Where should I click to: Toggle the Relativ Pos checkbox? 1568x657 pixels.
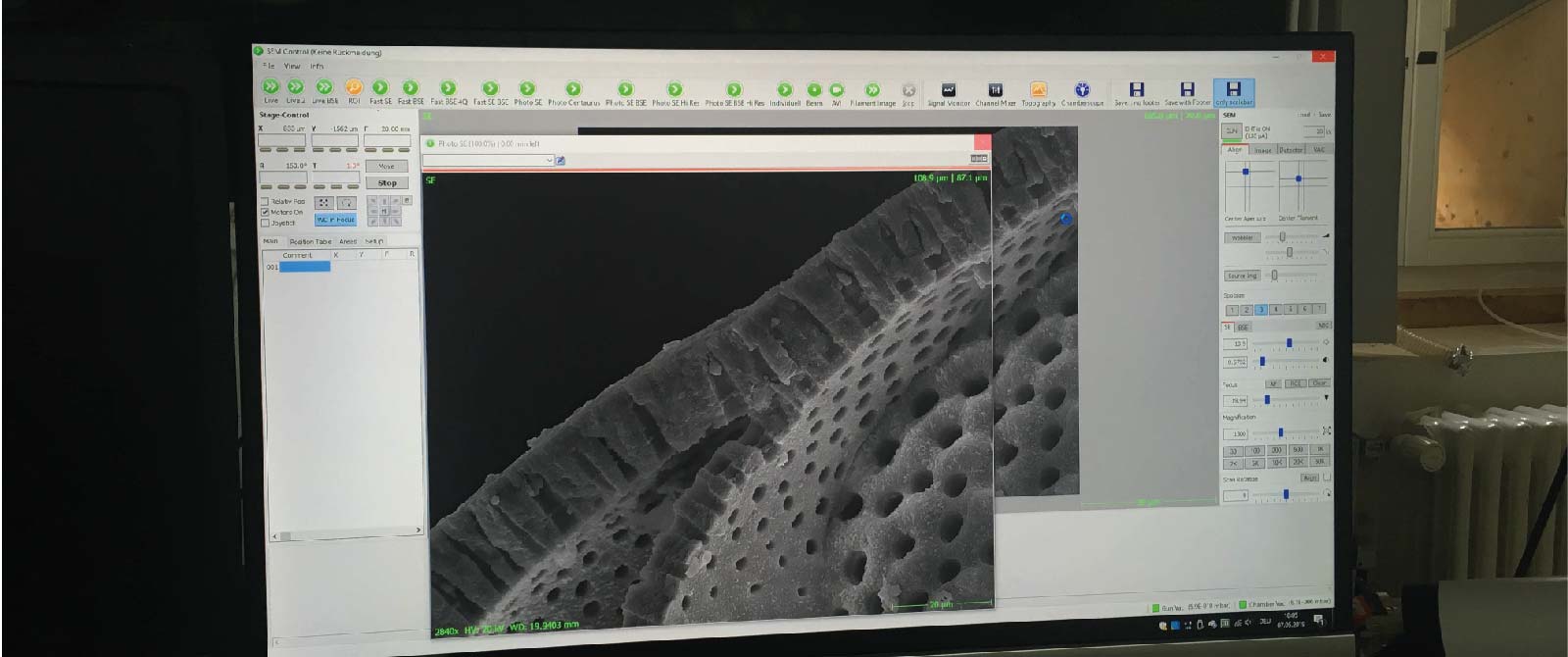tap(265, 202)
